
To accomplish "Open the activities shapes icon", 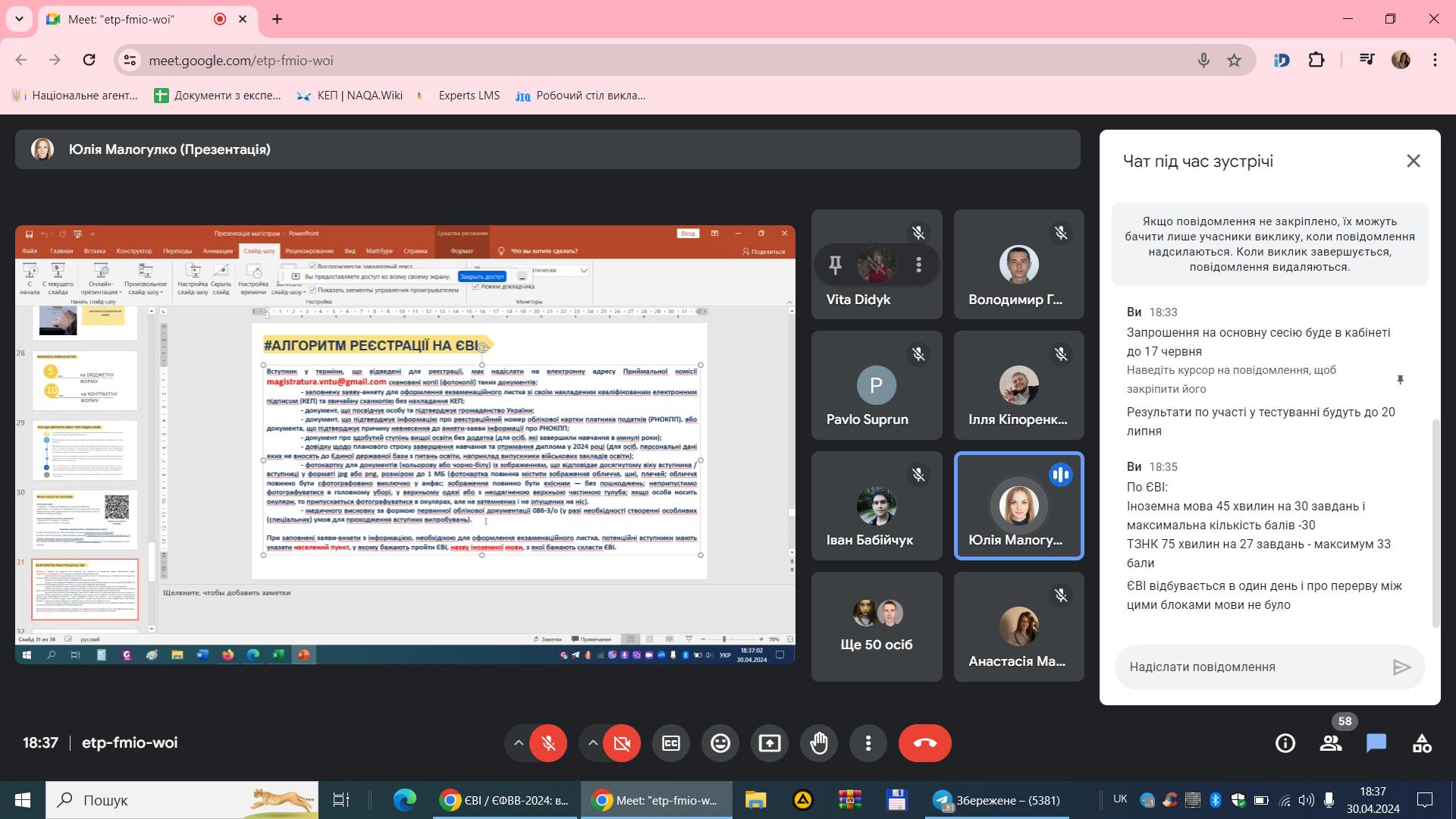I will pos(1422,743).
